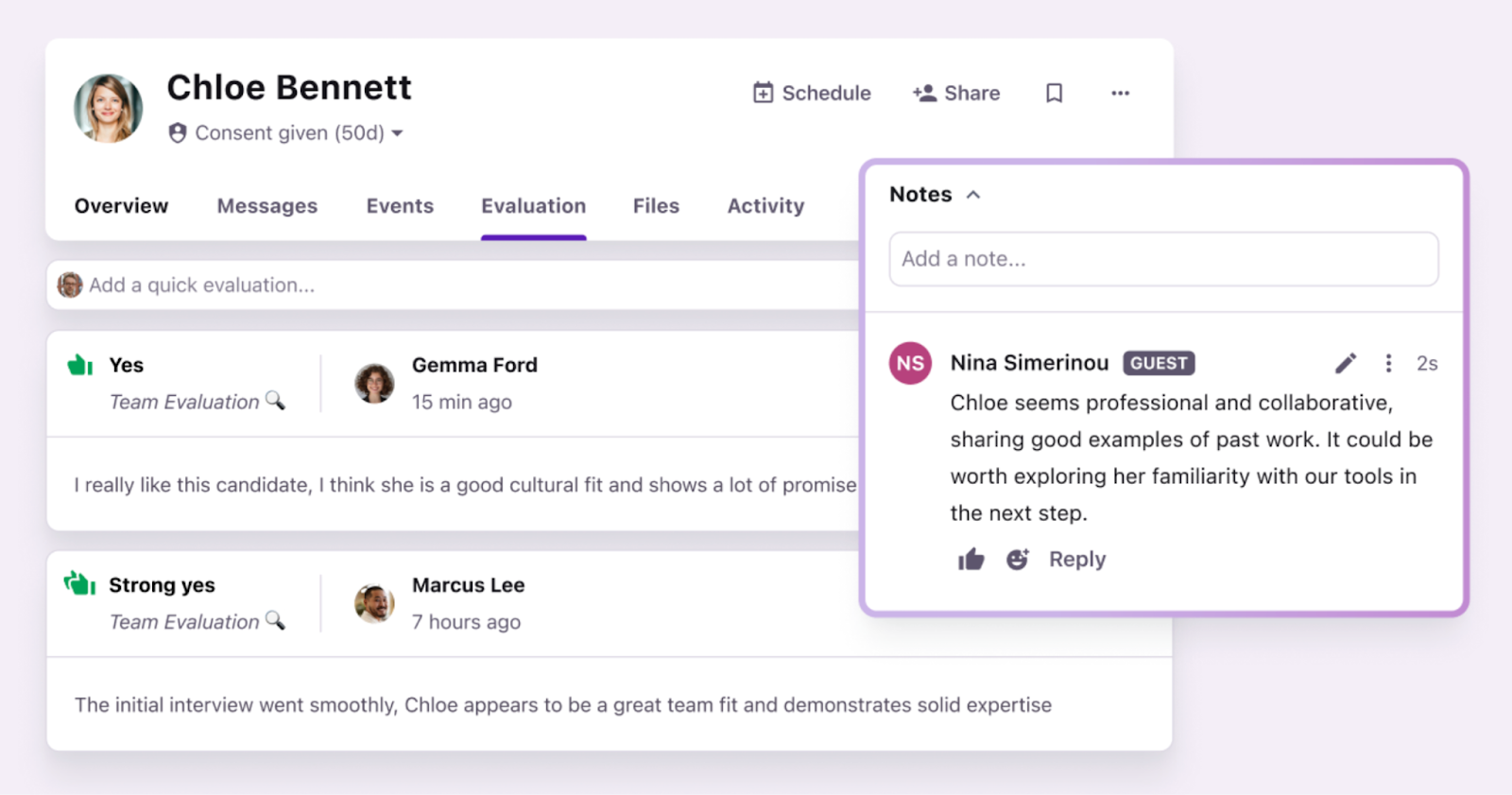Click the magnifier beside Gemma's Team Evaluation
The height and width of the screenshot is (795, 1512).
click(275, 401)
